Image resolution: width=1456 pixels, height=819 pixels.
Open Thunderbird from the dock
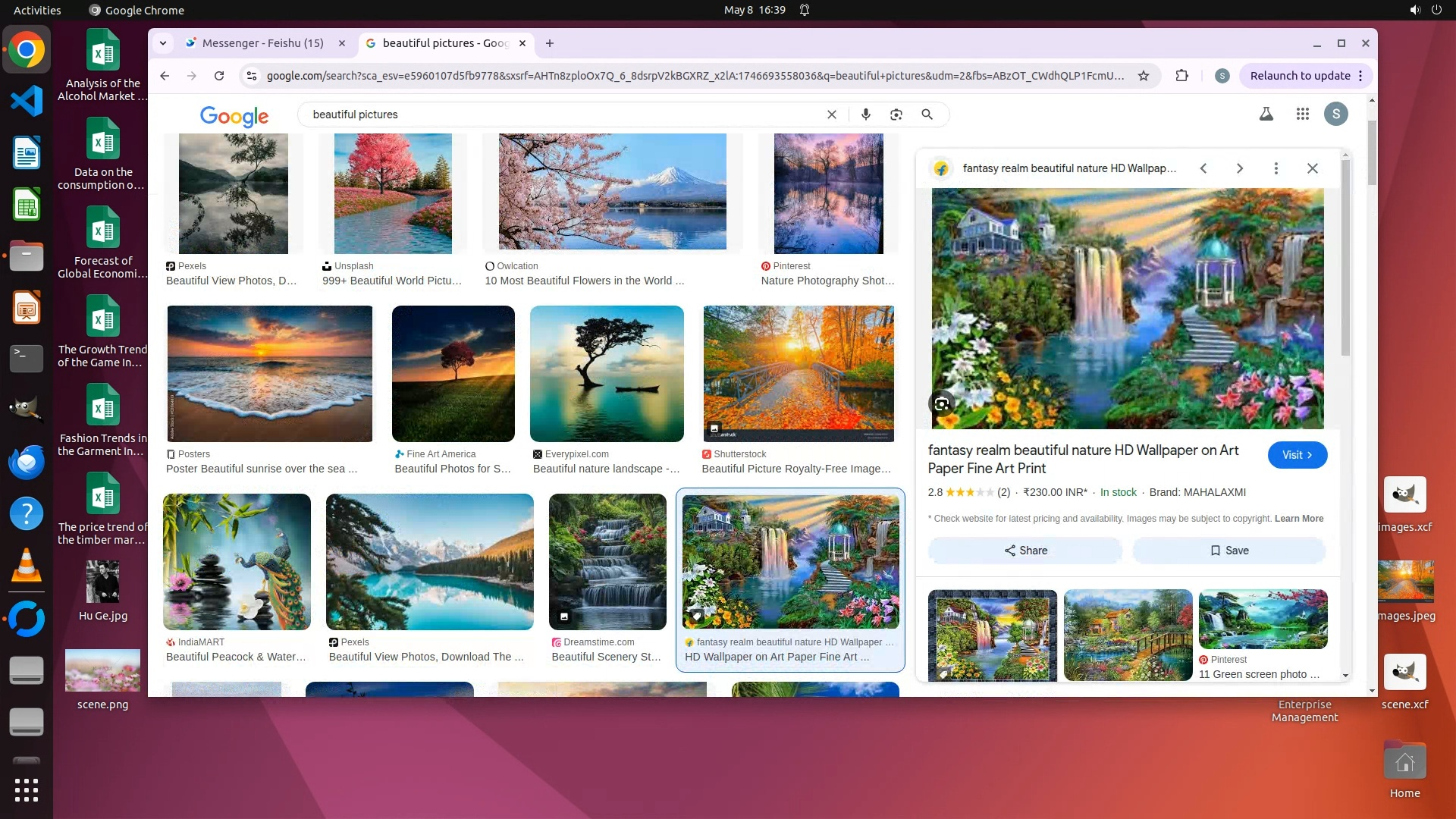(27, 462)
